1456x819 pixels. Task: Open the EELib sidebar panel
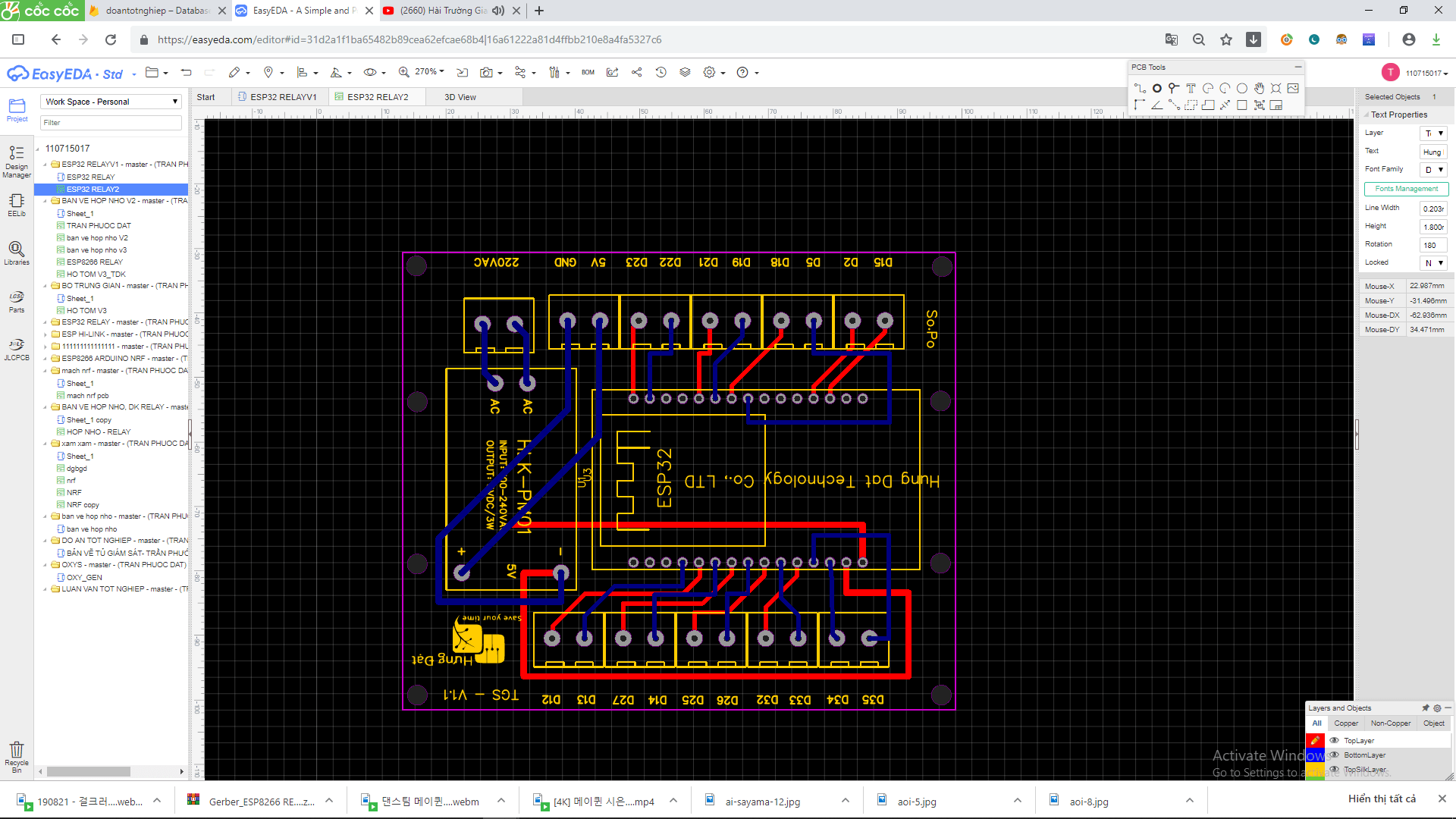point(17,205)
